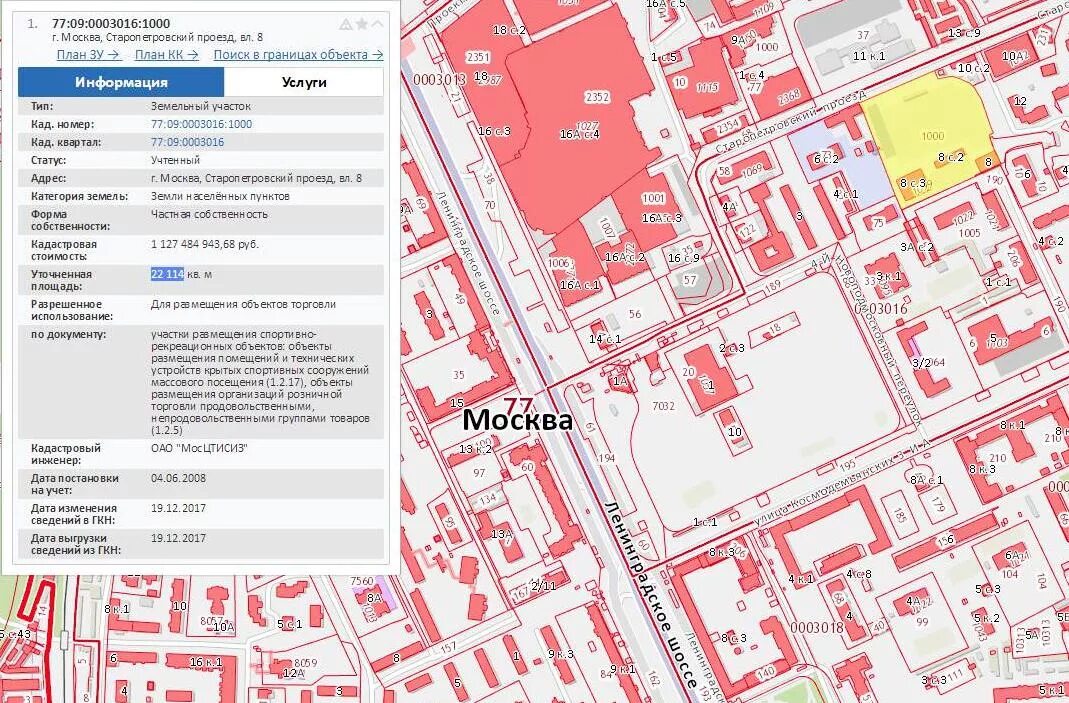Viewport: 1069px width, 703px height.
Task: Click map quarter label 0003013
Action: 439,80
